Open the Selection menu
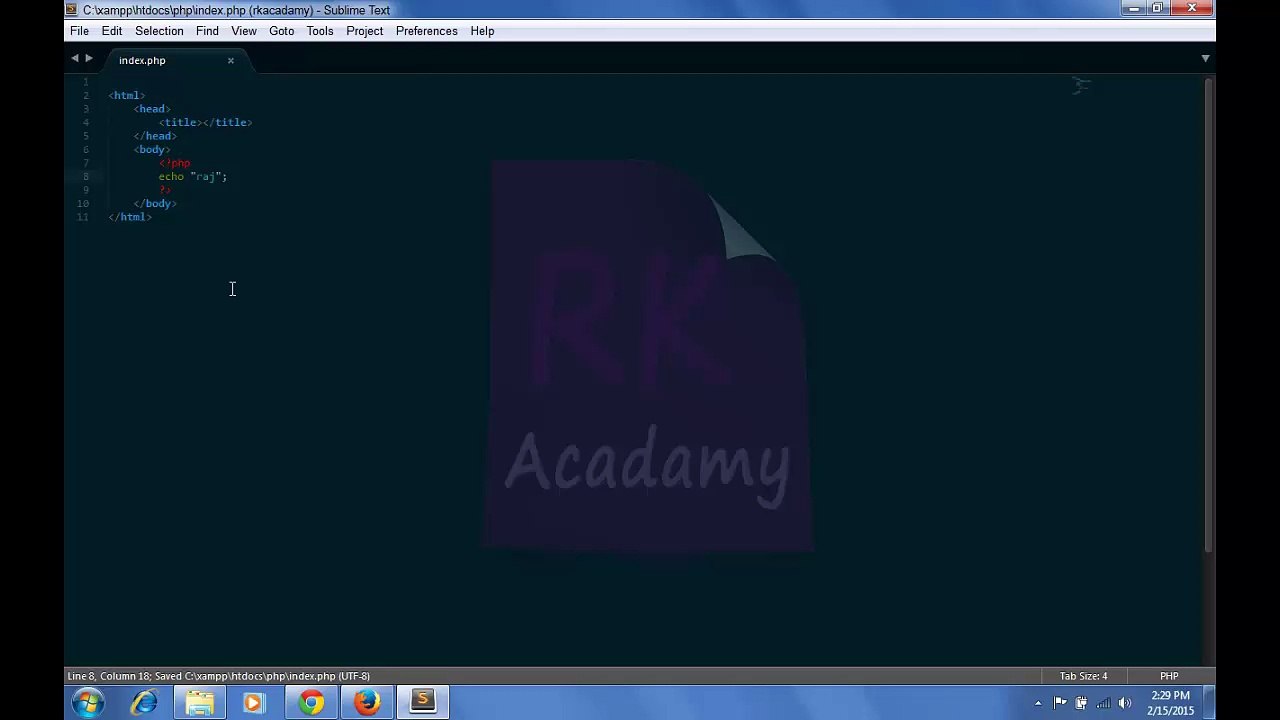The image size is (1280, 720). 159,31
